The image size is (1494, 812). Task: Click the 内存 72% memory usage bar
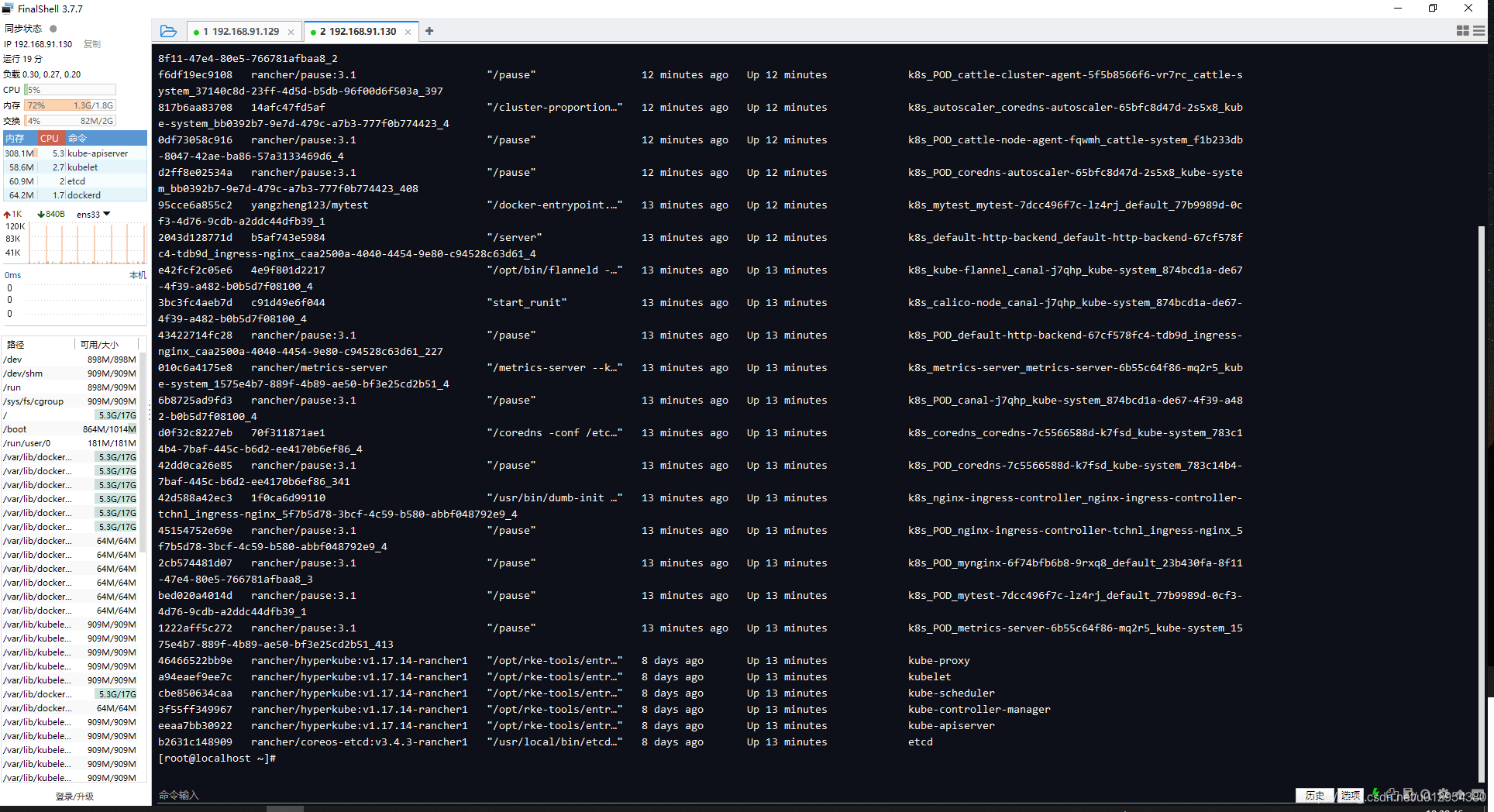[71, 105]
